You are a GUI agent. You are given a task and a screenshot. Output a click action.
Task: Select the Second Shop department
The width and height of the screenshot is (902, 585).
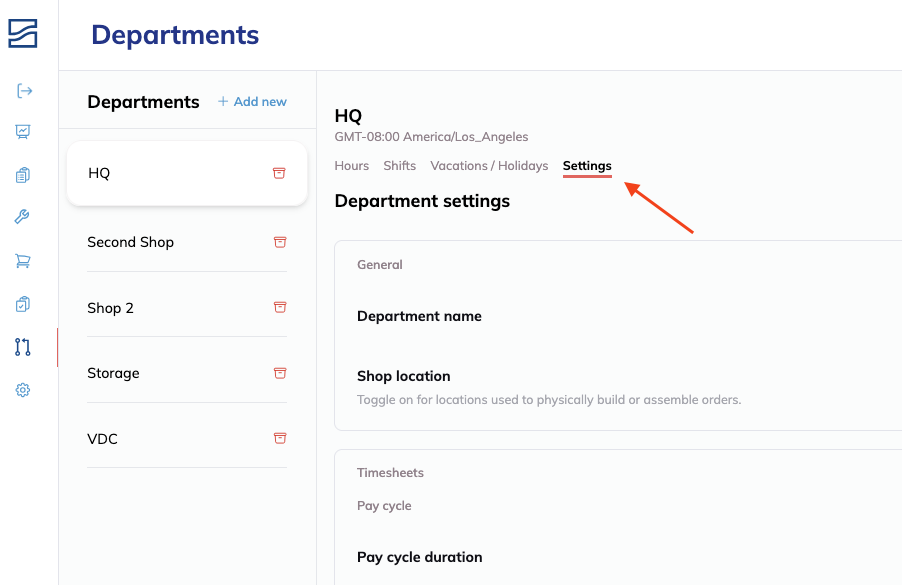131,242
